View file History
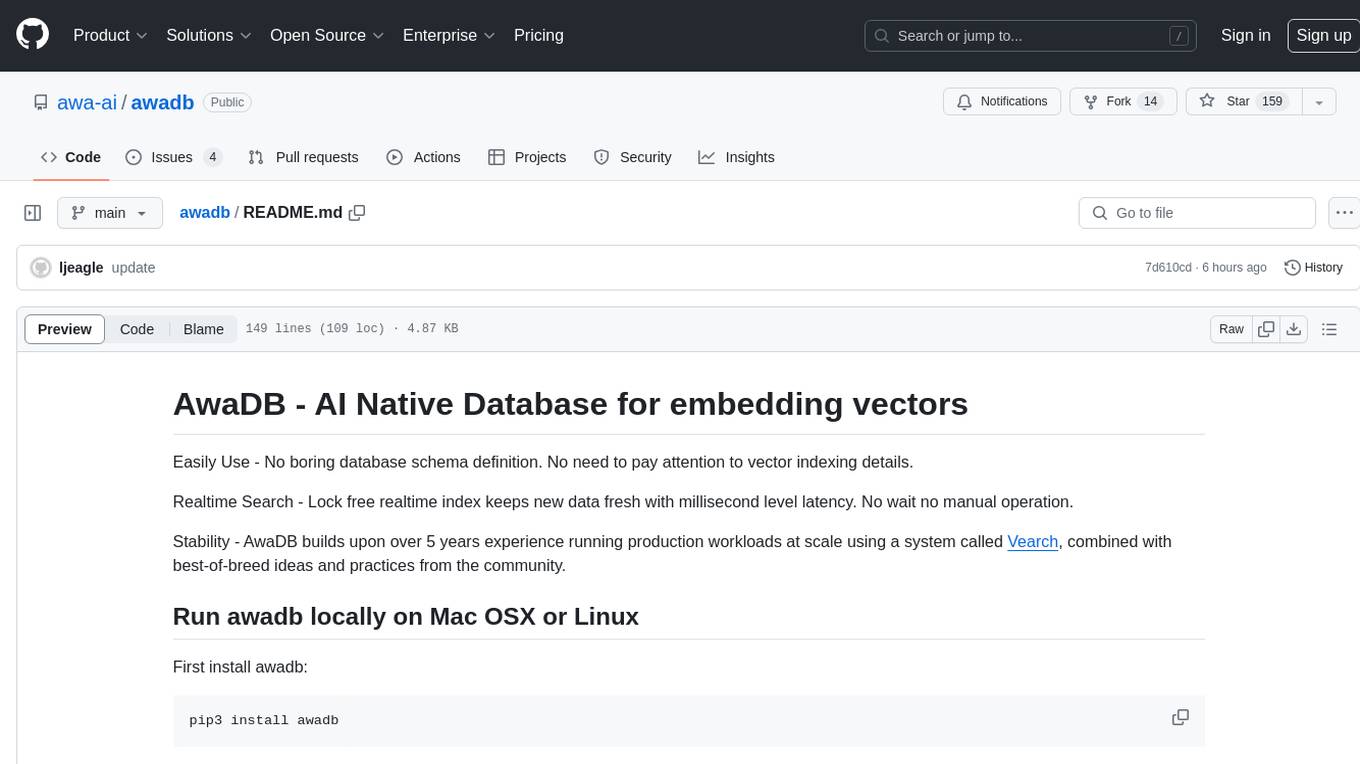The width and height of the screenshot is (1360, 764). [x=1313, y=268]
